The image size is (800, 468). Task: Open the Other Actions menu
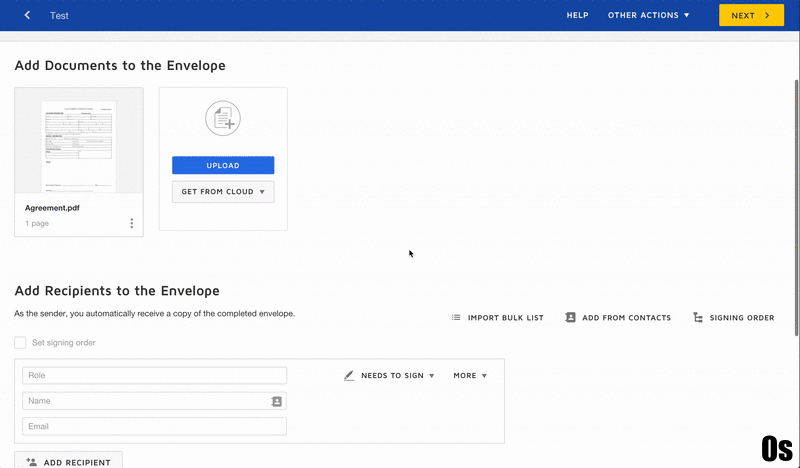(649, 15)
